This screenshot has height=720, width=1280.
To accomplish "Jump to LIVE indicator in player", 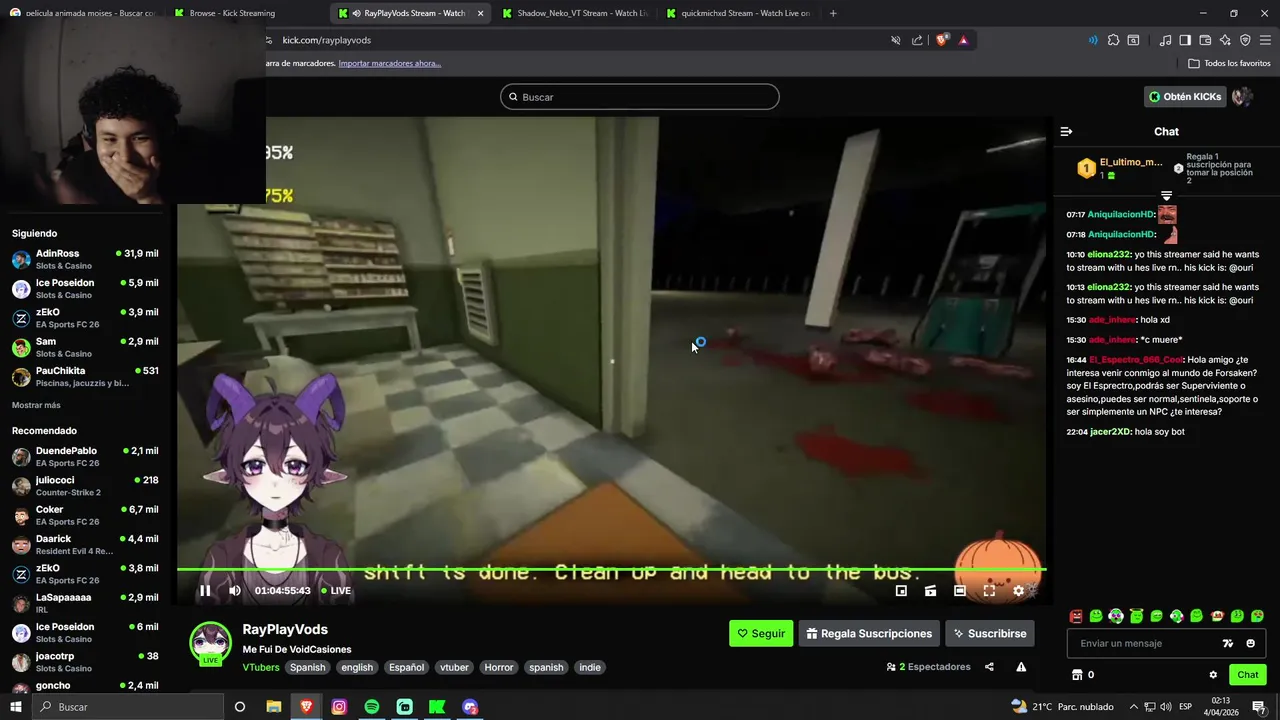I will tap(335, 591).
